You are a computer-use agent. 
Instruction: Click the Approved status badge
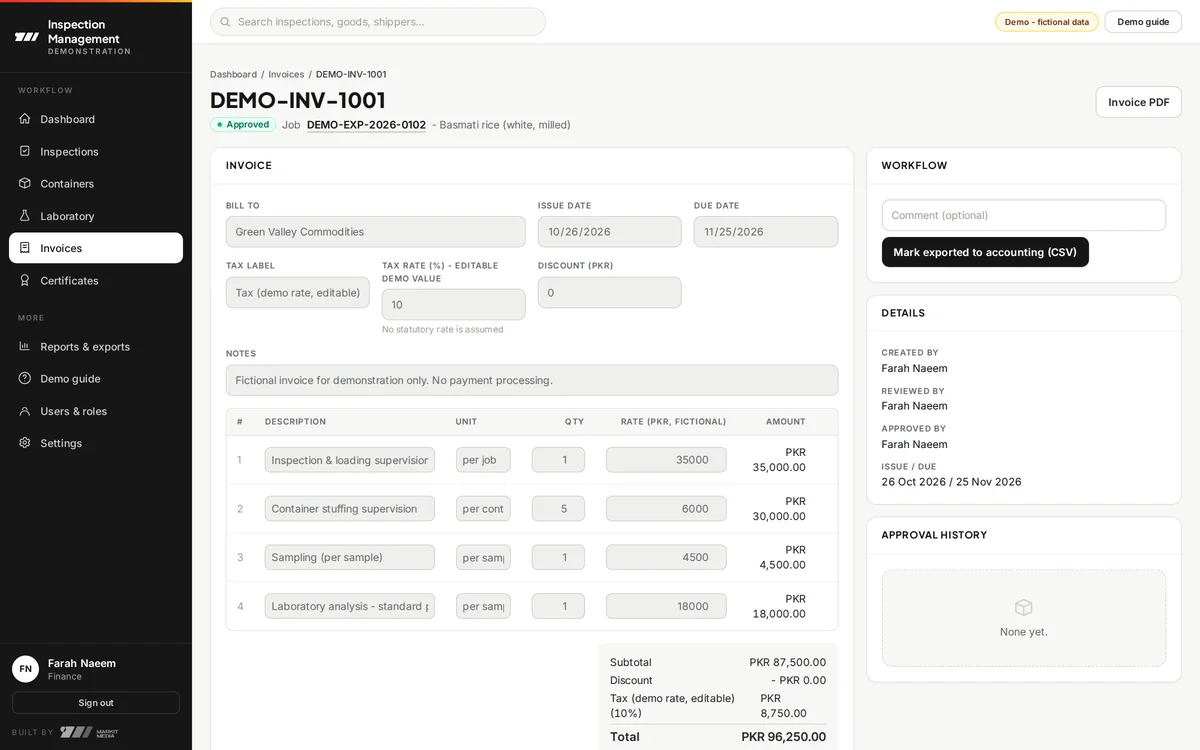pyautogui.click(x=243, y=125)
